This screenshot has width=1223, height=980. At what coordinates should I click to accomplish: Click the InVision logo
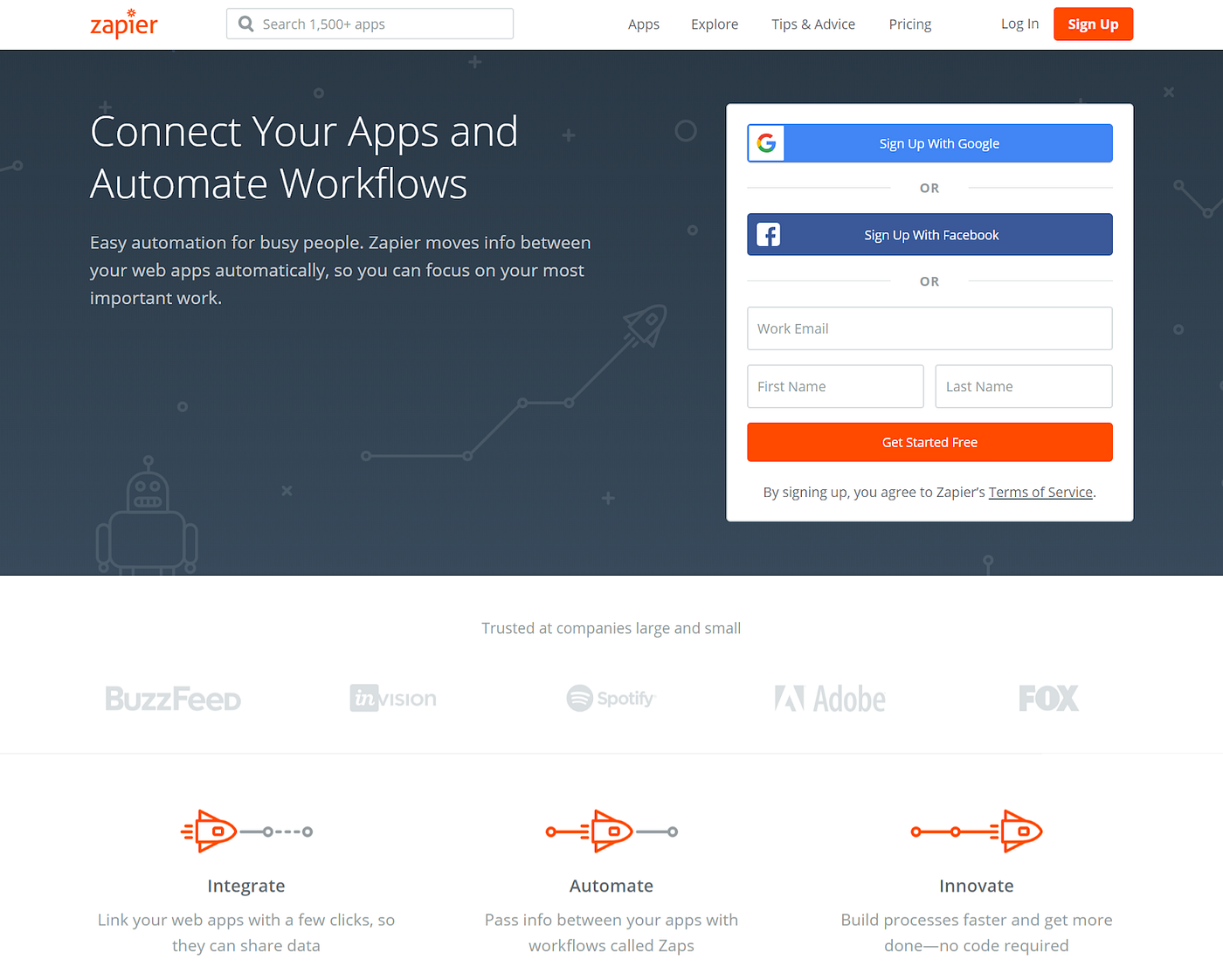pos(393,698)
